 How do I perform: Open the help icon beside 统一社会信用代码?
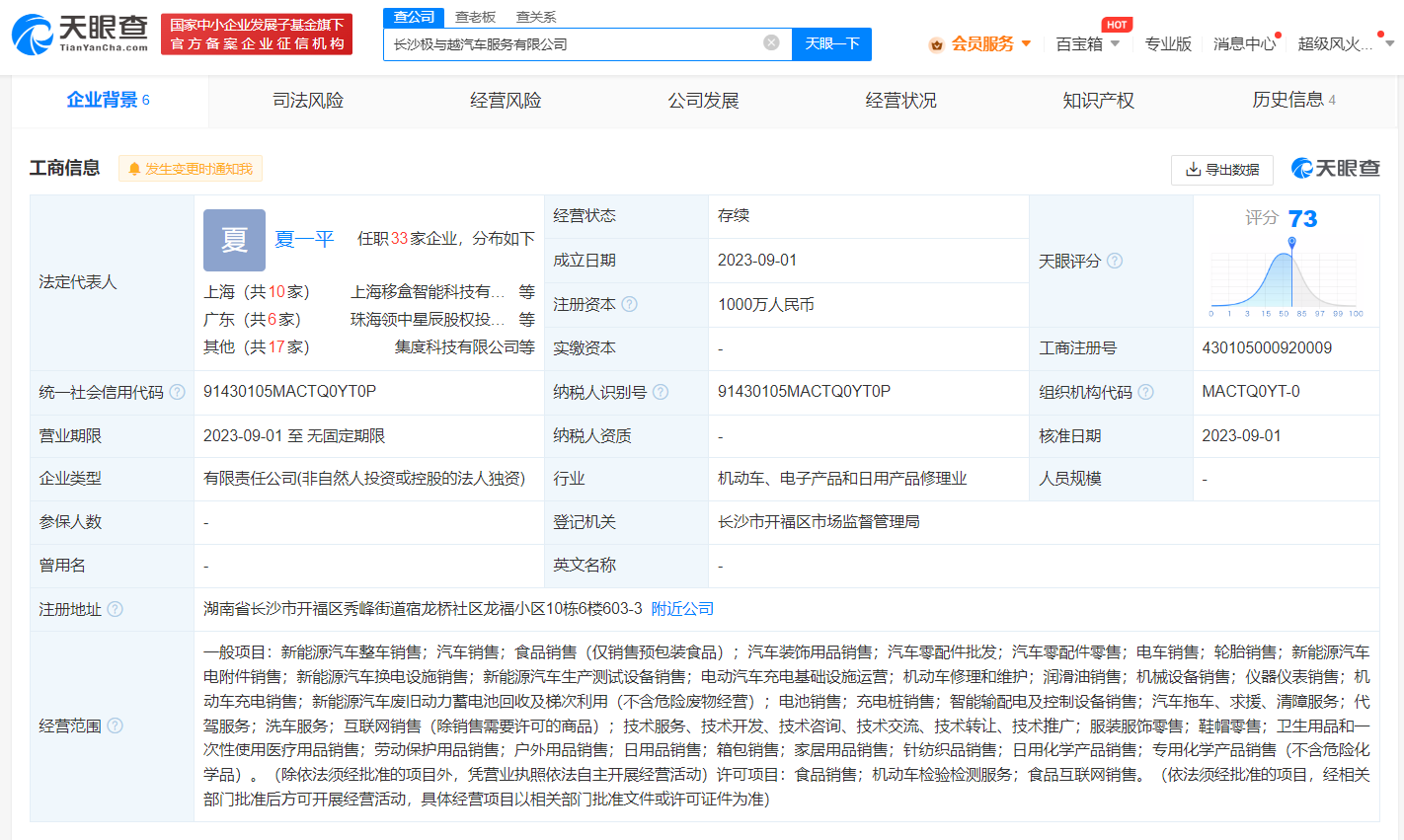(x=177, y=392)
